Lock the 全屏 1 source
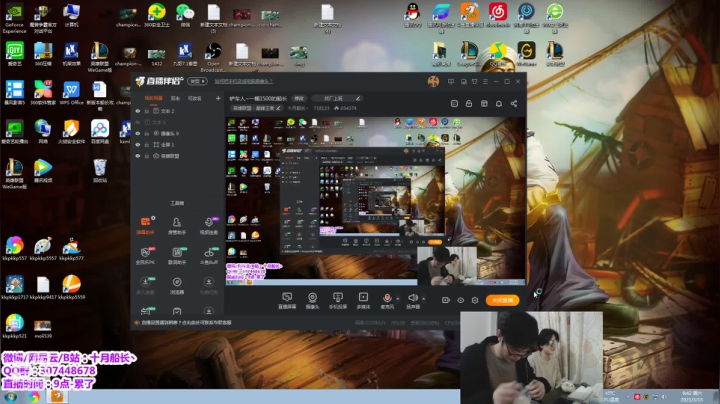The width and height of the screenshot is (720, 404). click(147, 145)
